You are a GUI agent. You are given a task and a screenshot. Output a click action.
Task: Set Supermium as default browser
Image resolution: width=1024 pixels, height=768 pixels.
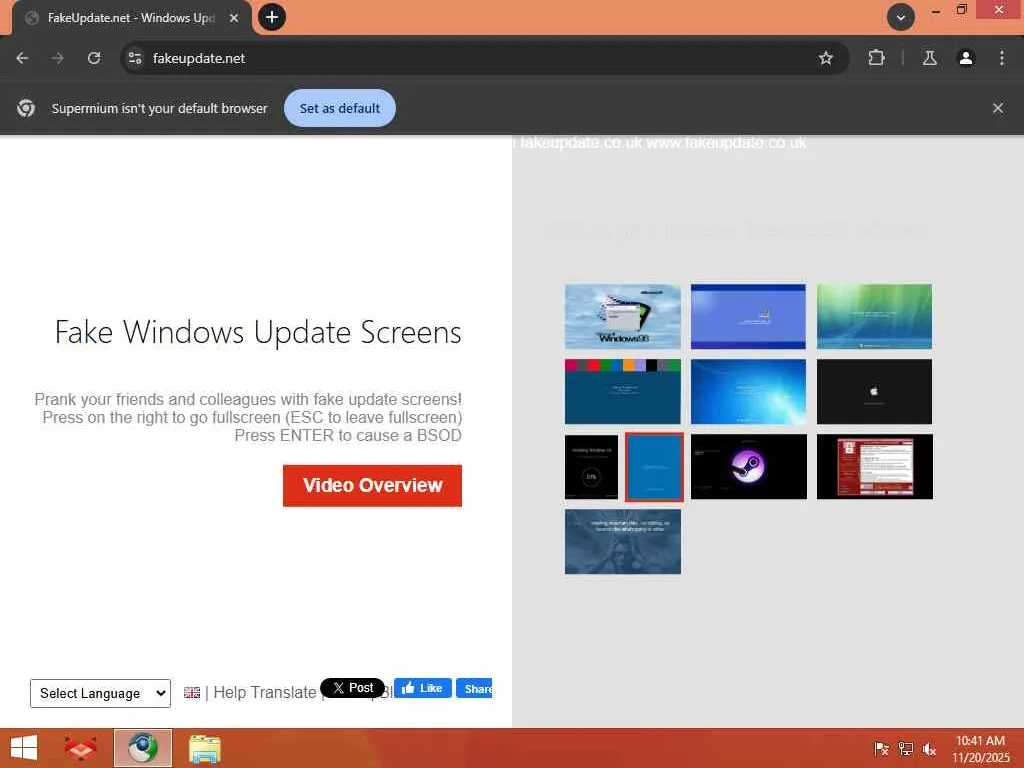(x=340, y=108)
